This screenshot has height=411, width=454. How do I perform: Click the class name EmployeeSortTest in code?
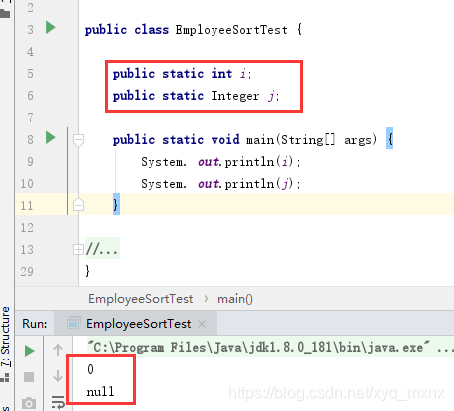click(x=231, y=30)
